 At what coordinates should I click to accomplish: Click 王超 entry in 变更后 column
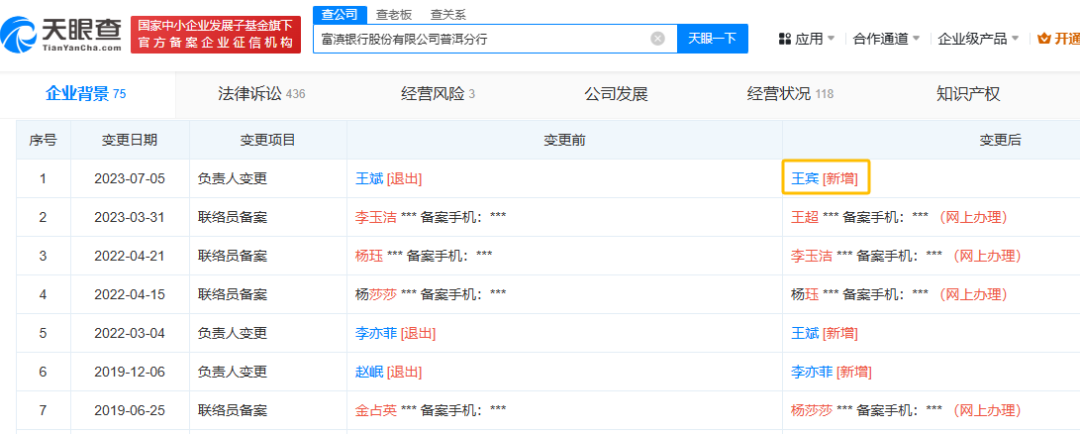(x=804, y=217)
